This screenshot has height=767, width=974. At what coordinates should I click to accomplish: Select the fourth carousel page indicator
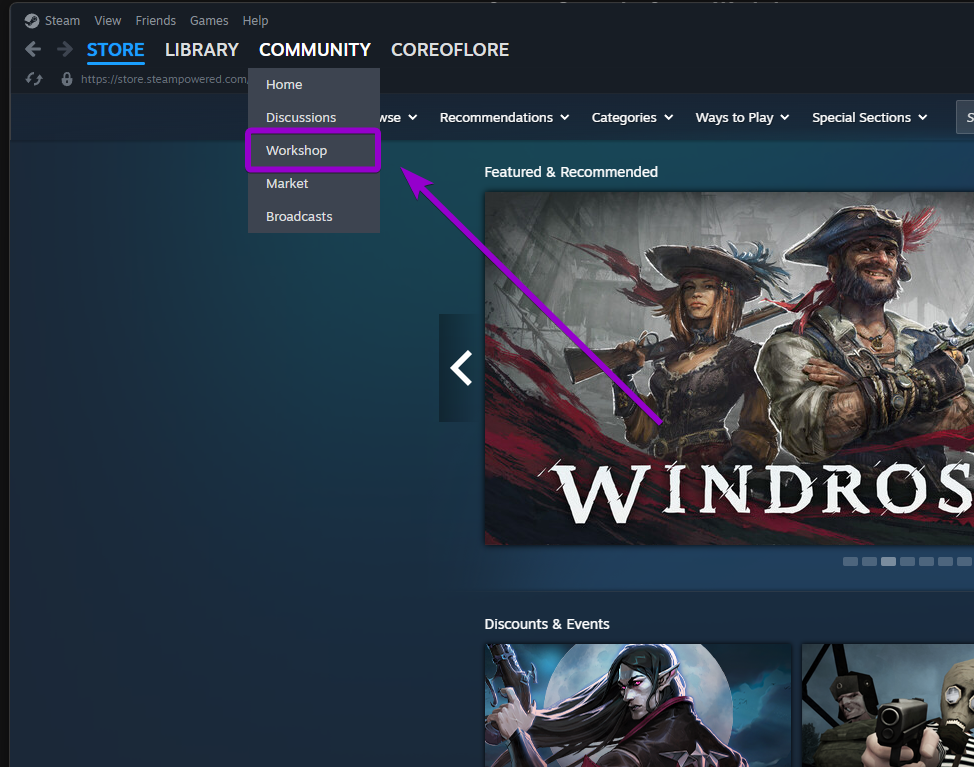pyautogui.click(x=908, y=561)
